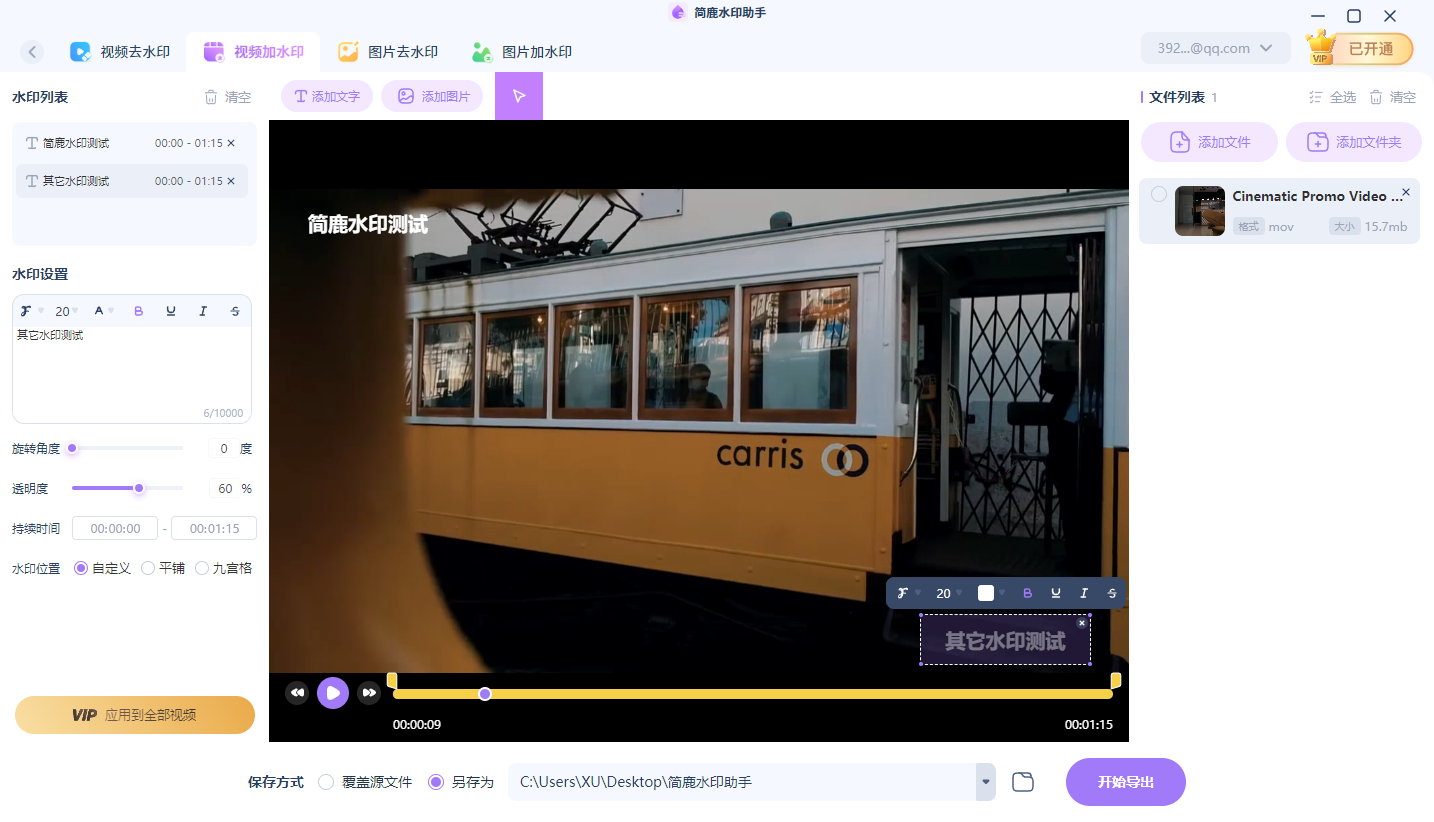
Task: Open white color swatch in floating toolbar
Action: tap(986, 593)
